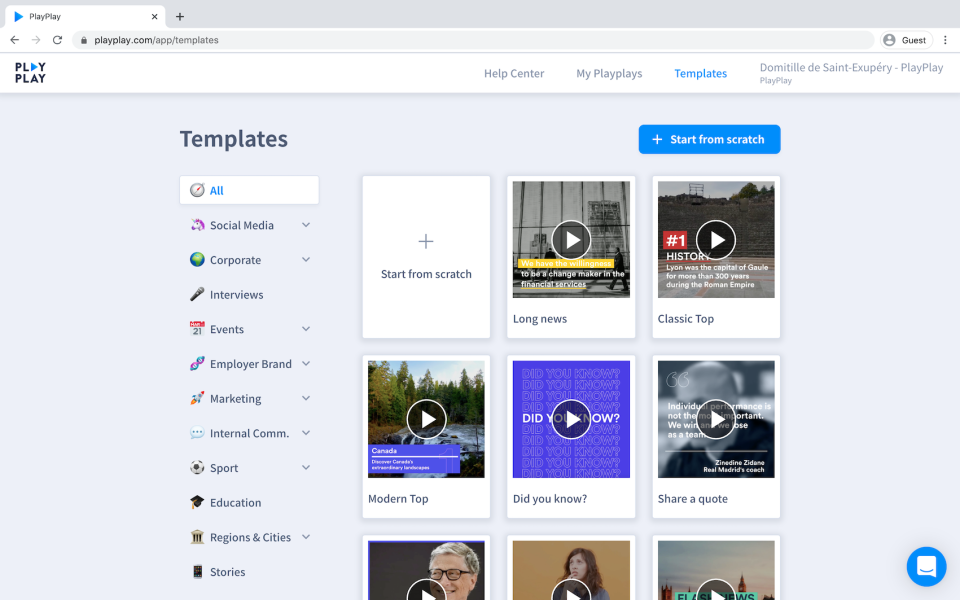The width and height of the screenshot is (960, 600).
Task: Play the Modern Top template preview
Action: [426, 419]
